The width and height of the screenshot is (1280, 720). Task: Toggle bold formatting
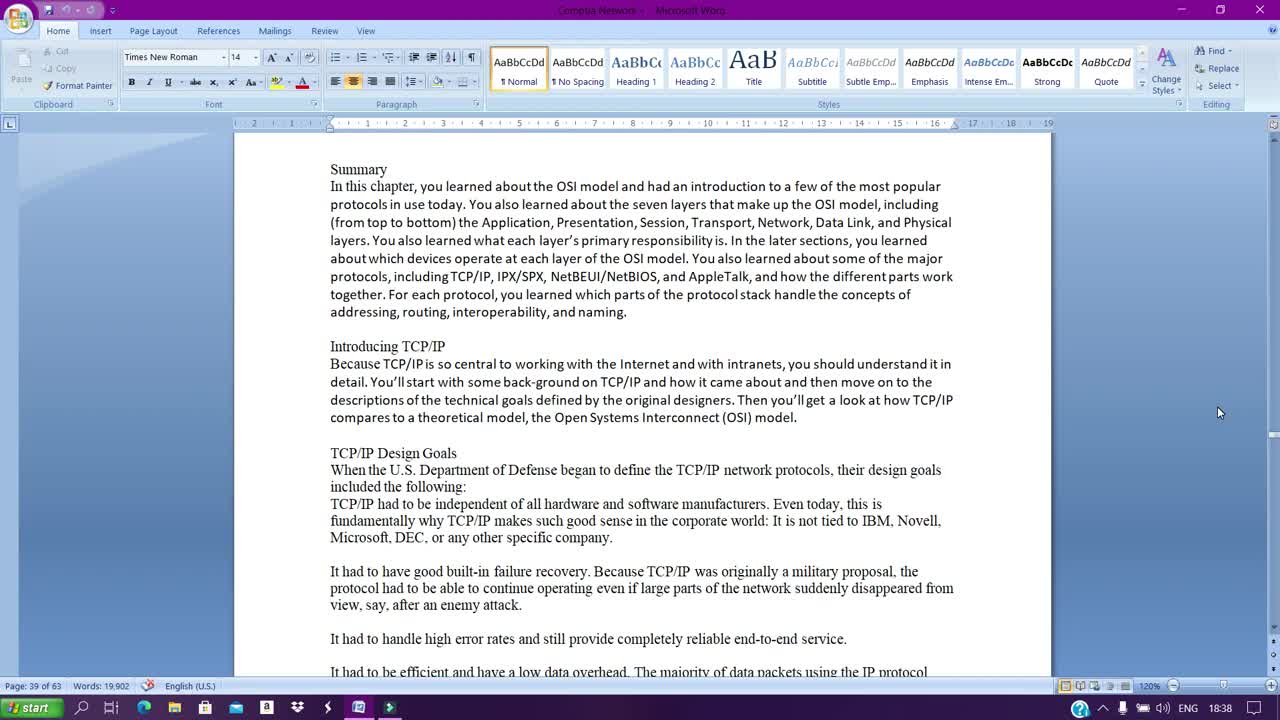click(131, 82)
